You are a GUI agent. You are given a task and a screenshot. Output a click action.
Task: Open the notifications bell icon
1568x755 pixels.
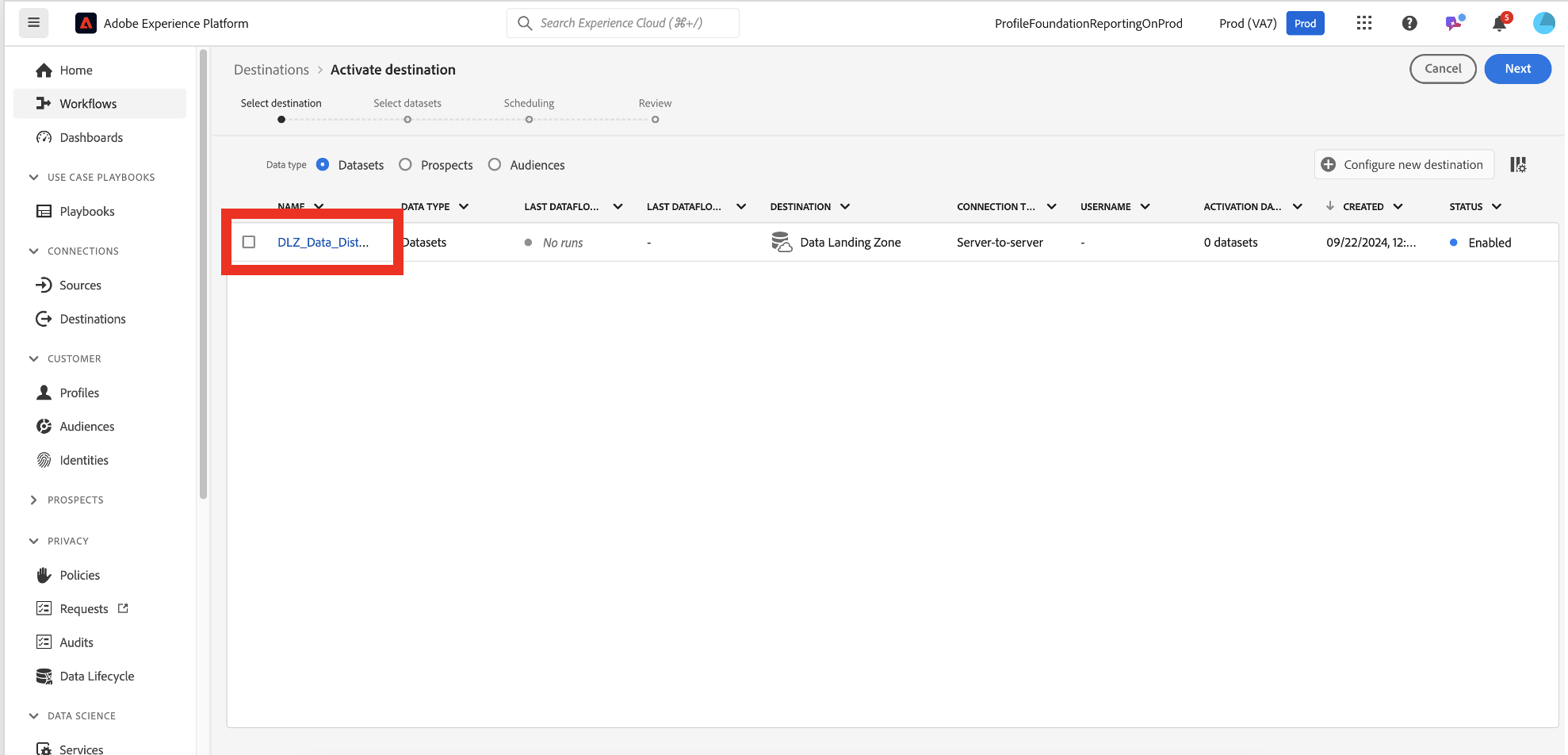click(x=1499, y=23)
